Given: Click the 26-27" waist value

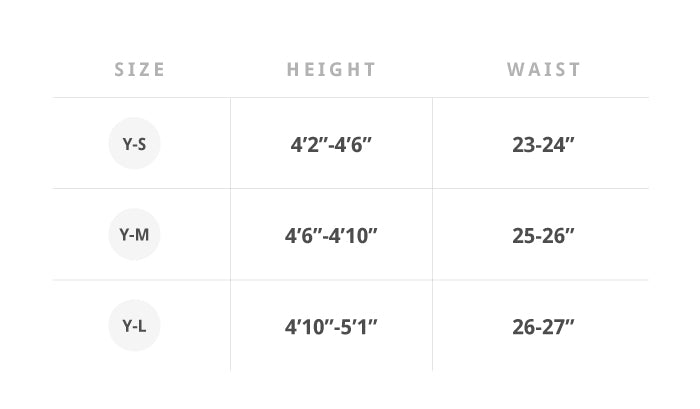Looking at the screenshot, I should 543,327.
